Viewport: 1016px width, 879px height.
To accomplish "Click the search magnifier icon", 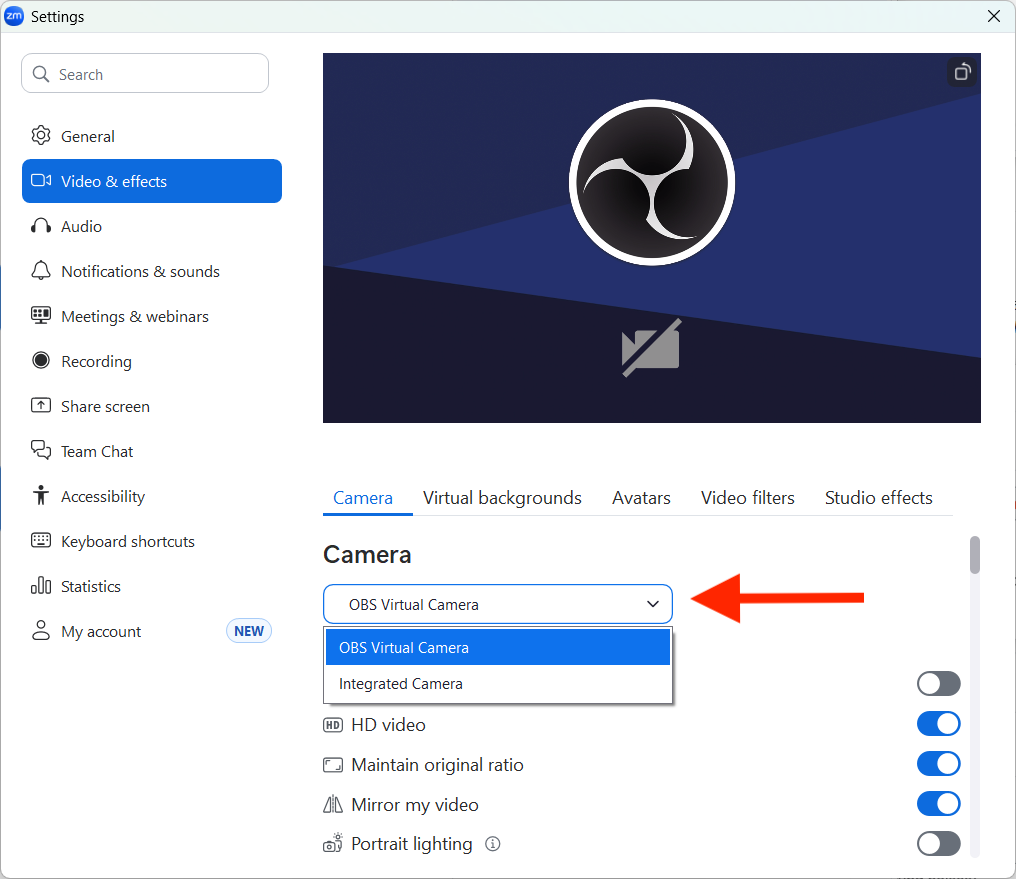I will coord(41,74).
